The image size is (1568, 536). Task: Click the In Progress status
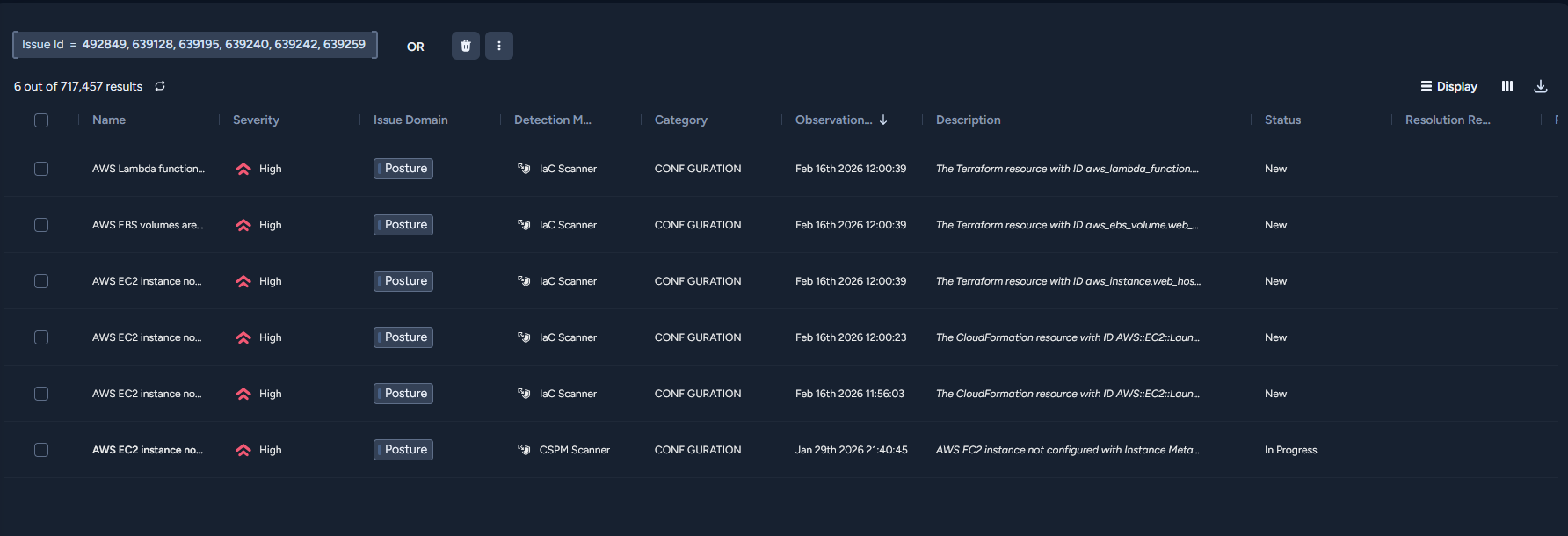[x=1291, y=450]
